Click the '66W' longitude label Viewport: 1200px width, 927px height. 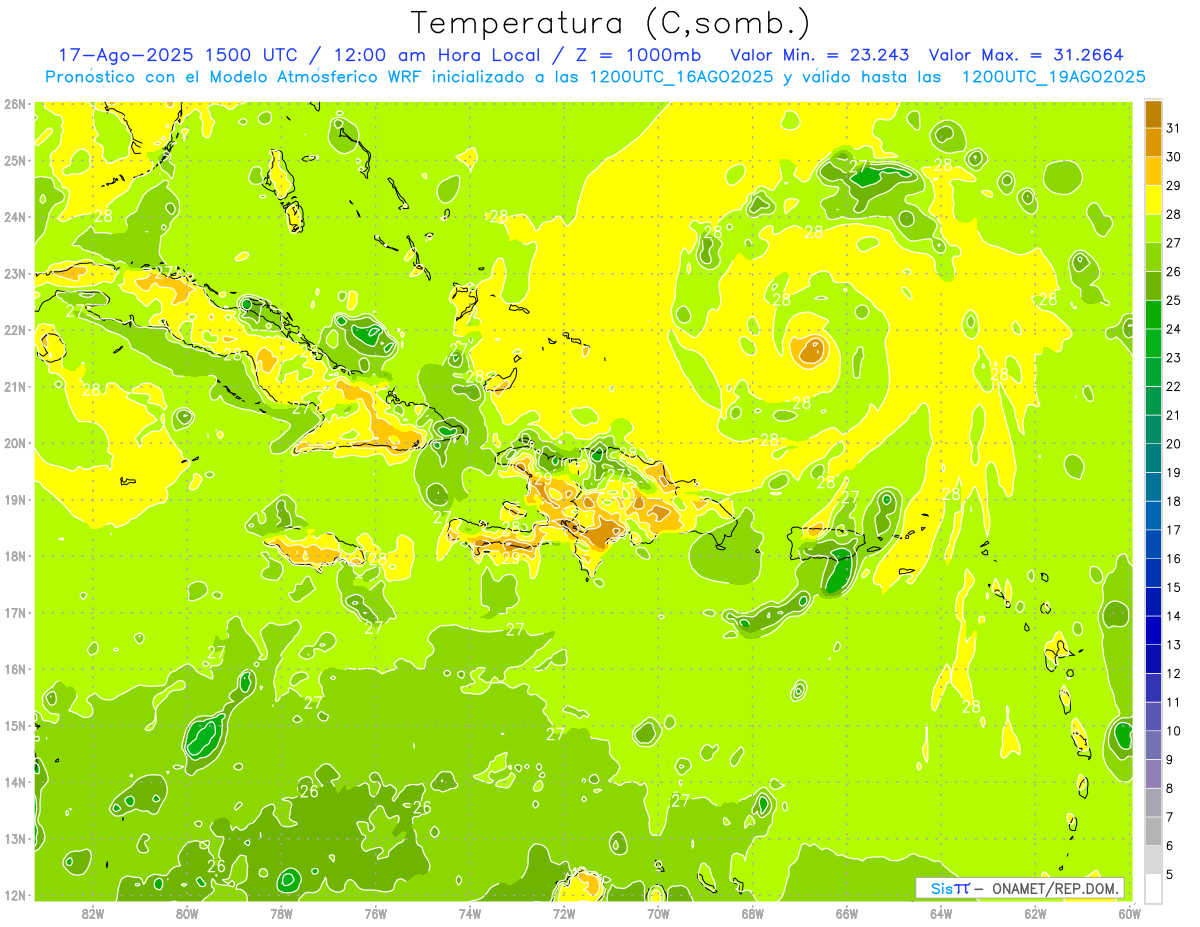(x=846, y=914)
